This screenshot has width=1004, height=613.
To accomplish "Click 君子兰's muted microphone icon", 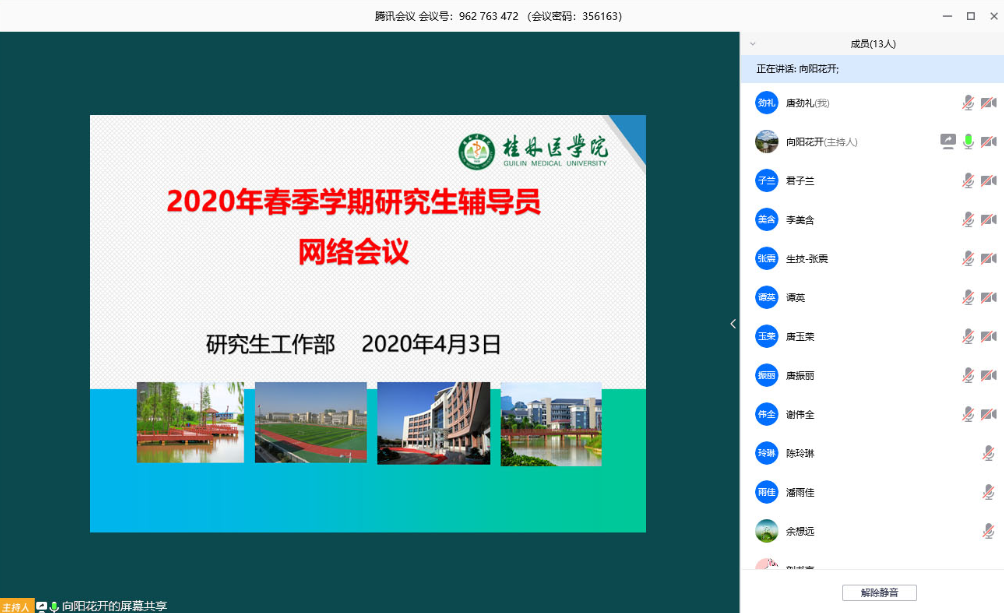I will coord(968,181).
